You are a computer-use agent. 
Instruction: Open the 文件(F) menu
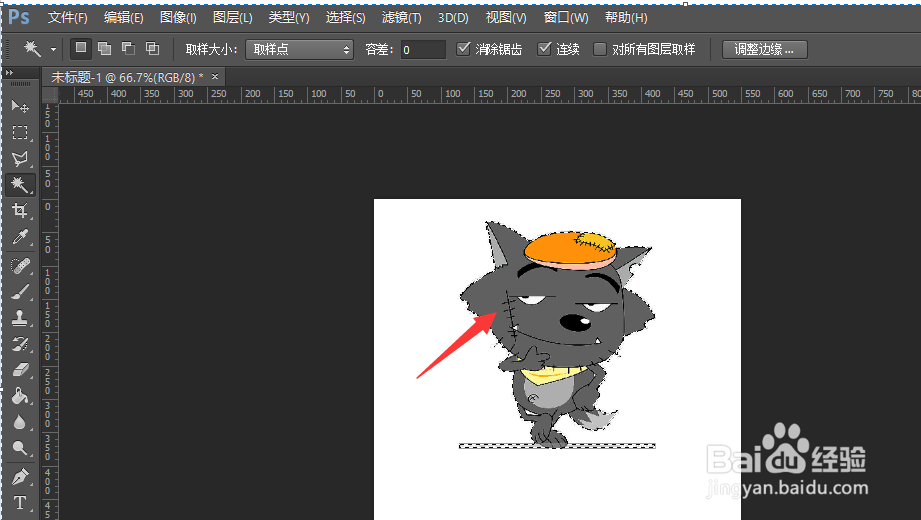[x=68, y=18]
